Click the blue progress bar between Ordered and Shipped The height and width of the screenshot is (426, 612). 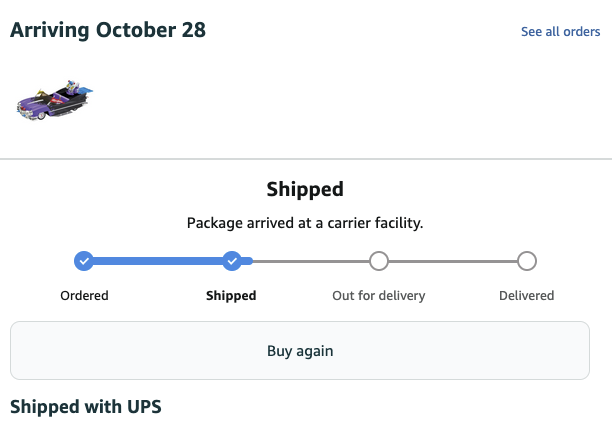point(158,261)
